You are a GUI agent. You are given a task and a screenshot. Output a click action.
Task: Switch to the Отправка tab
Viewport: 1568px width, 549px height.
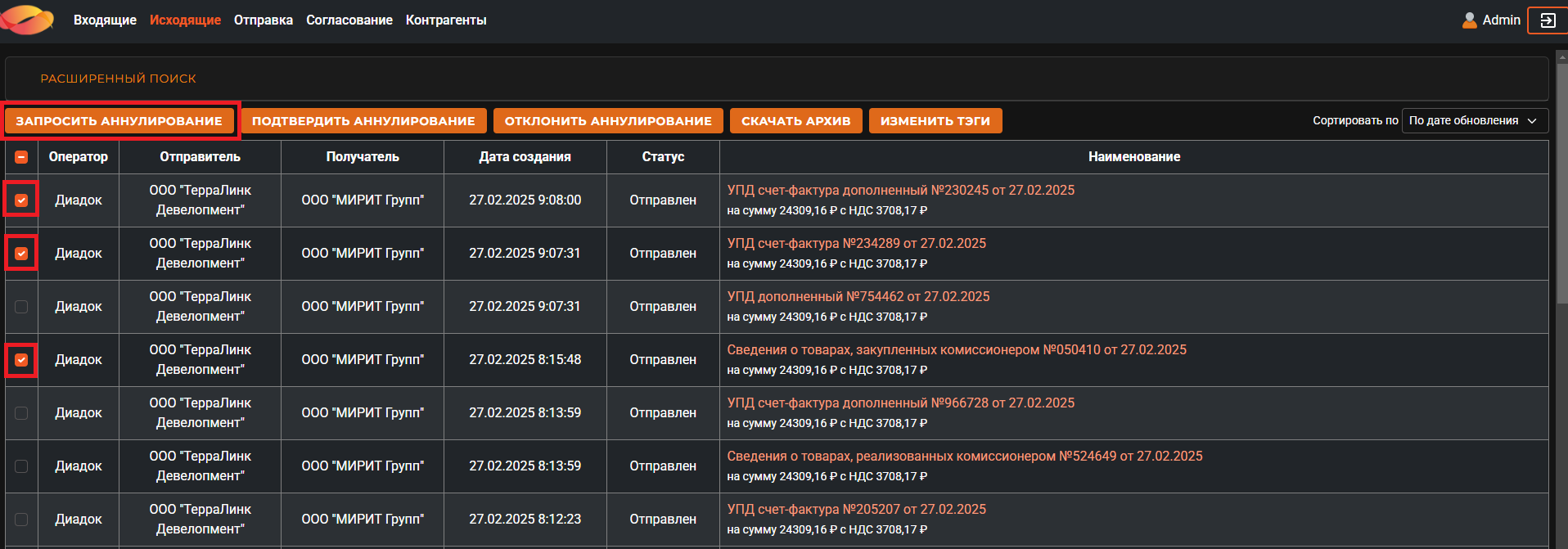click(264, 20)
